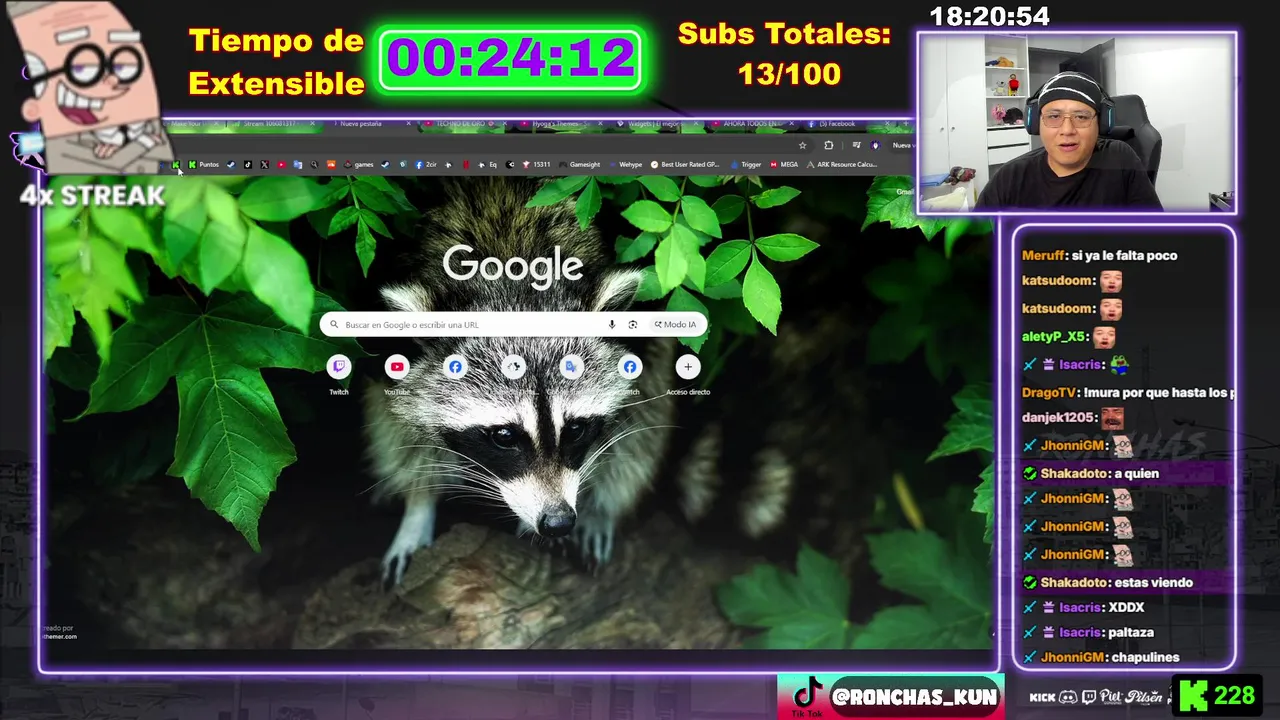
Task: Click the YouTube bookmark icon in bookmarks bar
Action: 281,165
